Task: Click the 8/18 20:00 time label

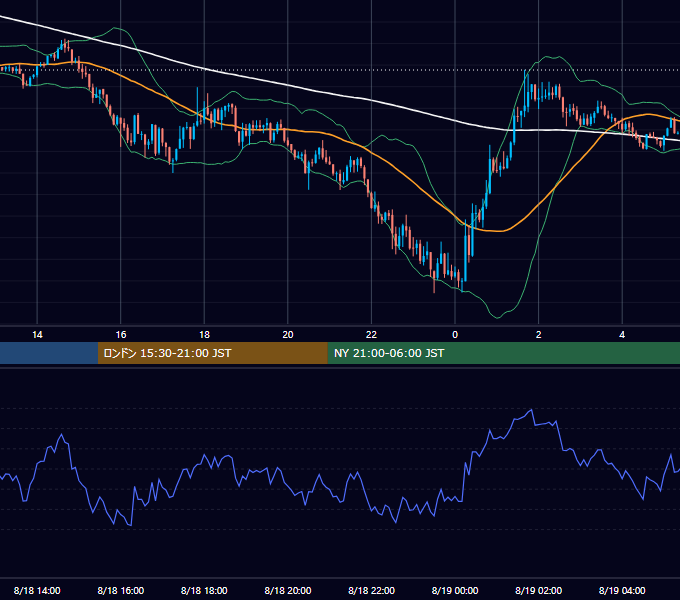Action: [x=288, y=590]
